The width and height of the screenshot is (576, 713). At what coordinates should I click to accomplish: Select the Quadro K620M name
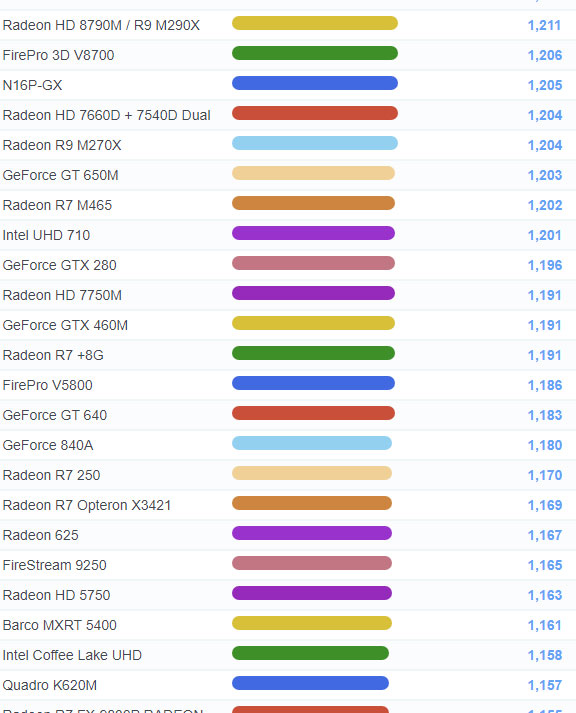click(x=50, y=685)
